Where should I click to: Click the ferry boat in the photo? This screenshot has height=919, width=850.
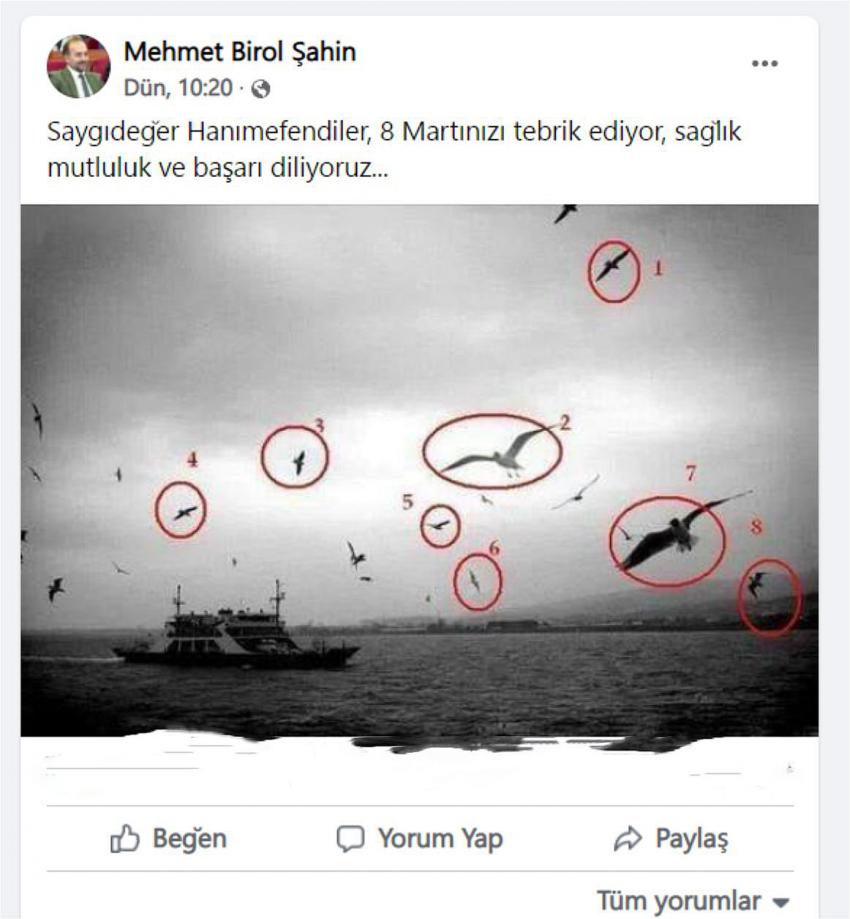[x=236, y=631]
